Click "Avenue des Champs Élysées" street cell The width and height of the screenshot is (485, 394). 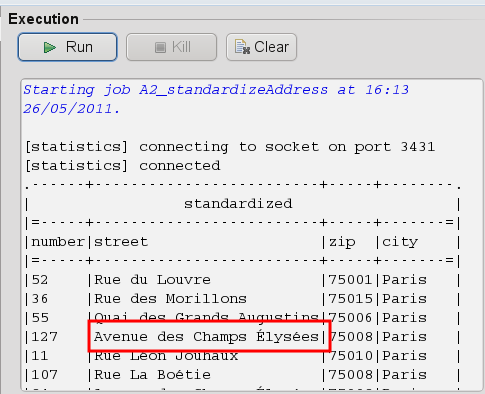[x=206, y=337]
